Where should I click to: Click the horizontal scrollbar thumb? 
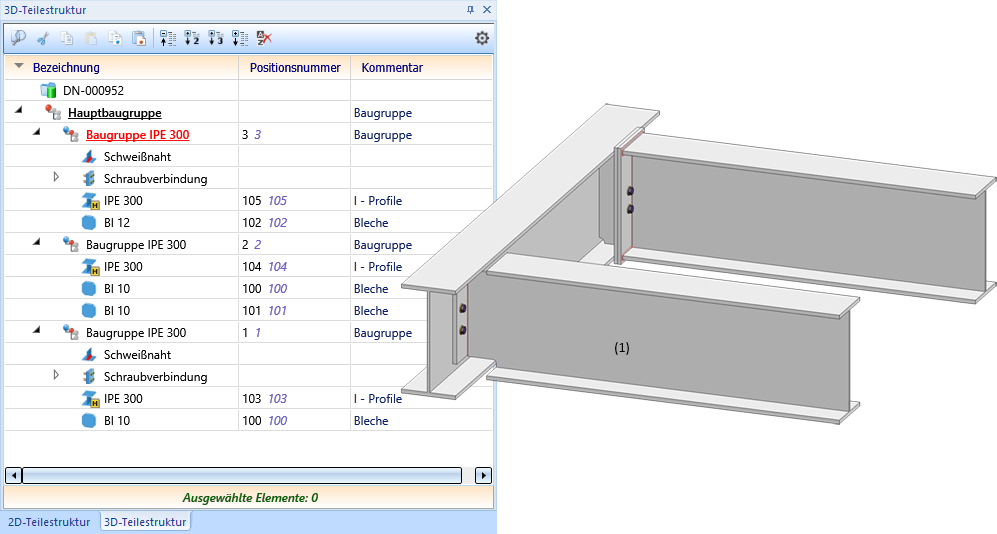242,475
